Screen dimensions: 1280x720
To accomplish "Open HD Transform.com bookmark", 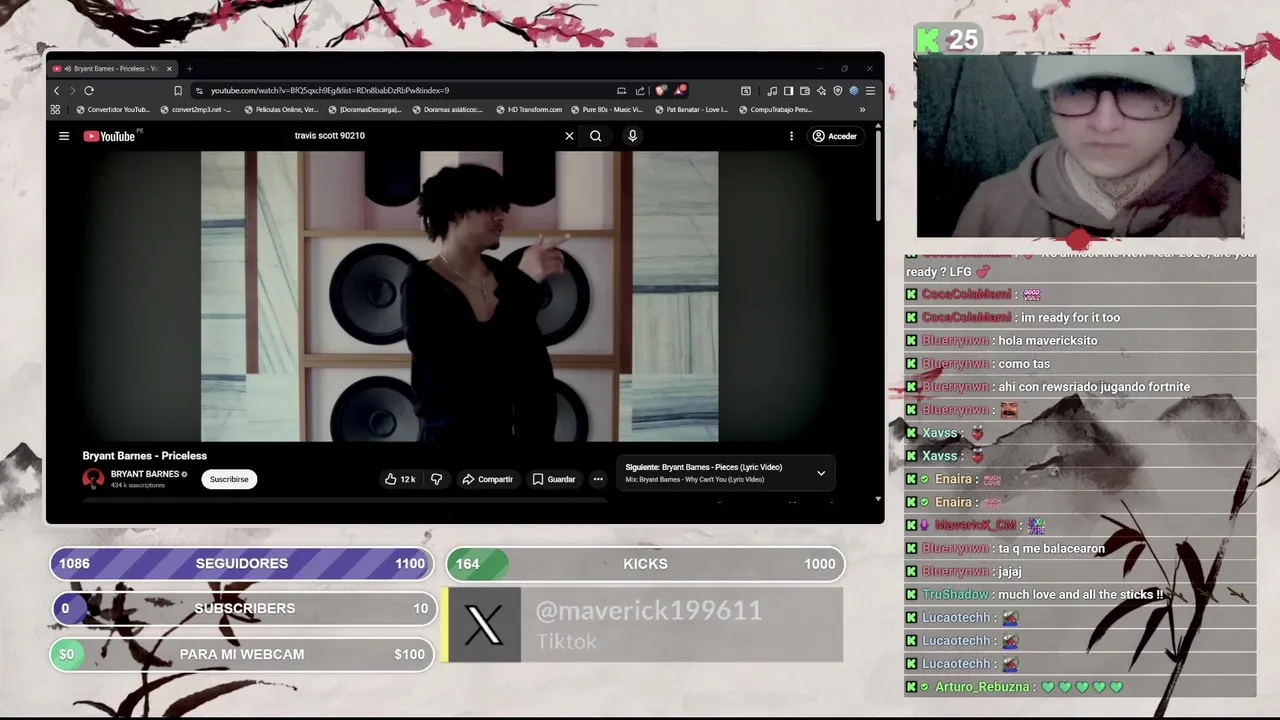I will [x=530, y=110].
